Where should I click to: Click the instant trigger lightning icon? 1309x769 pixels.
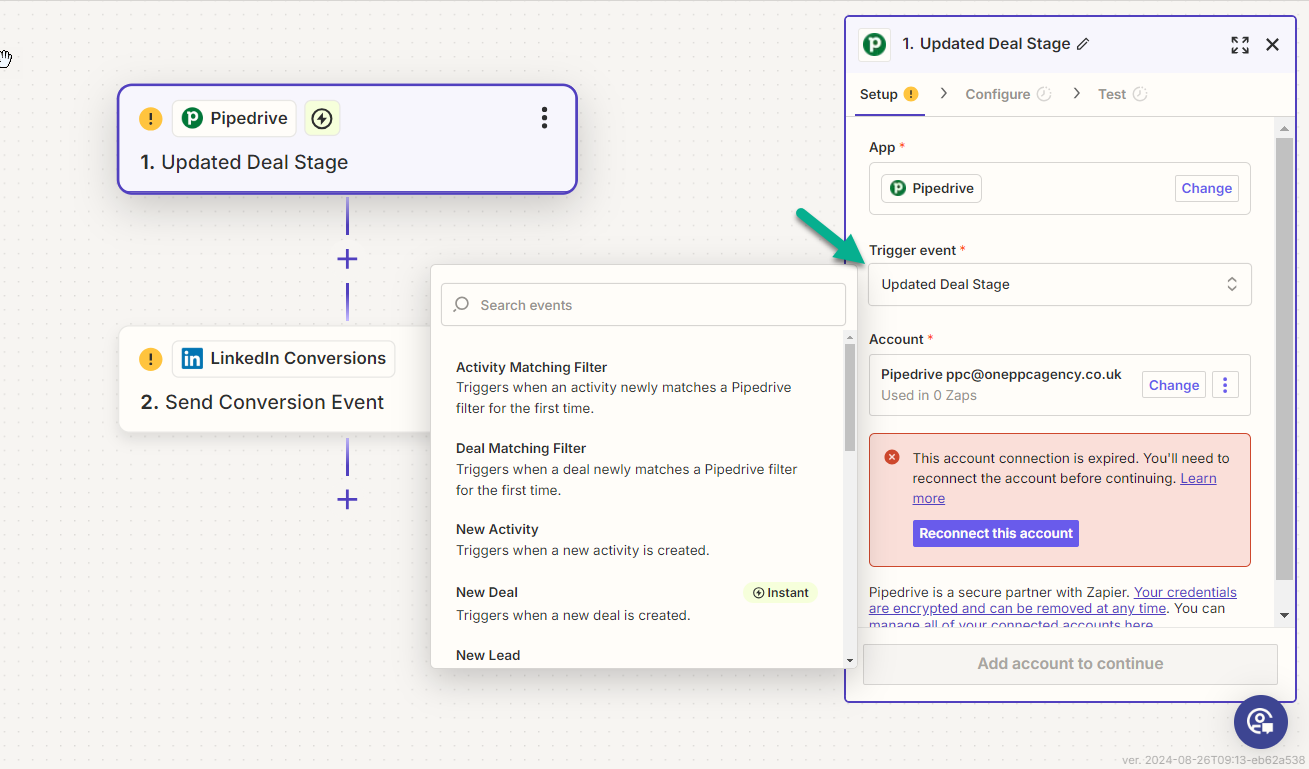click(x=322, y=118)
